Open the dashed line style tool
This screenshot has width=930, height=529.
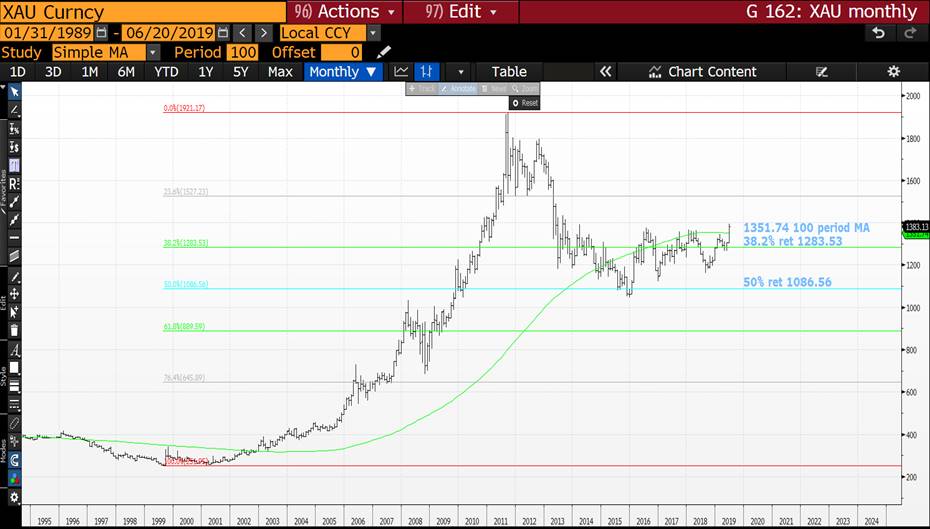pyautogui.click(x=14, y=405)
